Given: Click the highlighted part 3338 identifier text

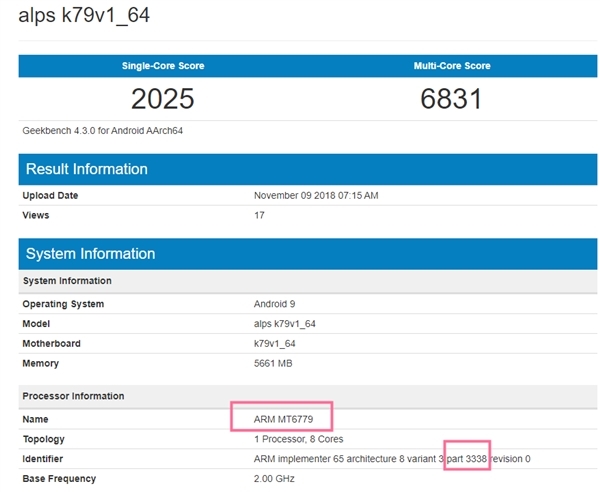Looking at the screenshot, I should pos(466,458).
